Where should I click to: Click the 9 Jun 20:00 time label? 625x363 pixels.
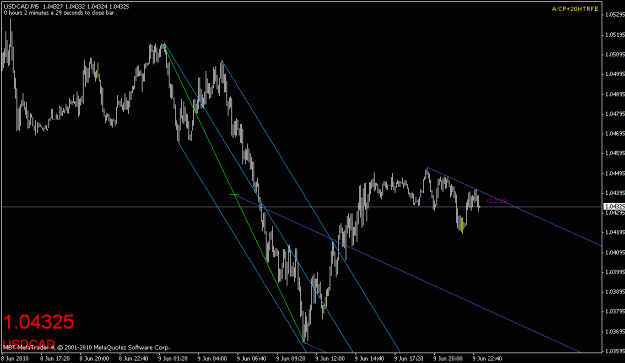pyautogui.click(x=448, y=359)
